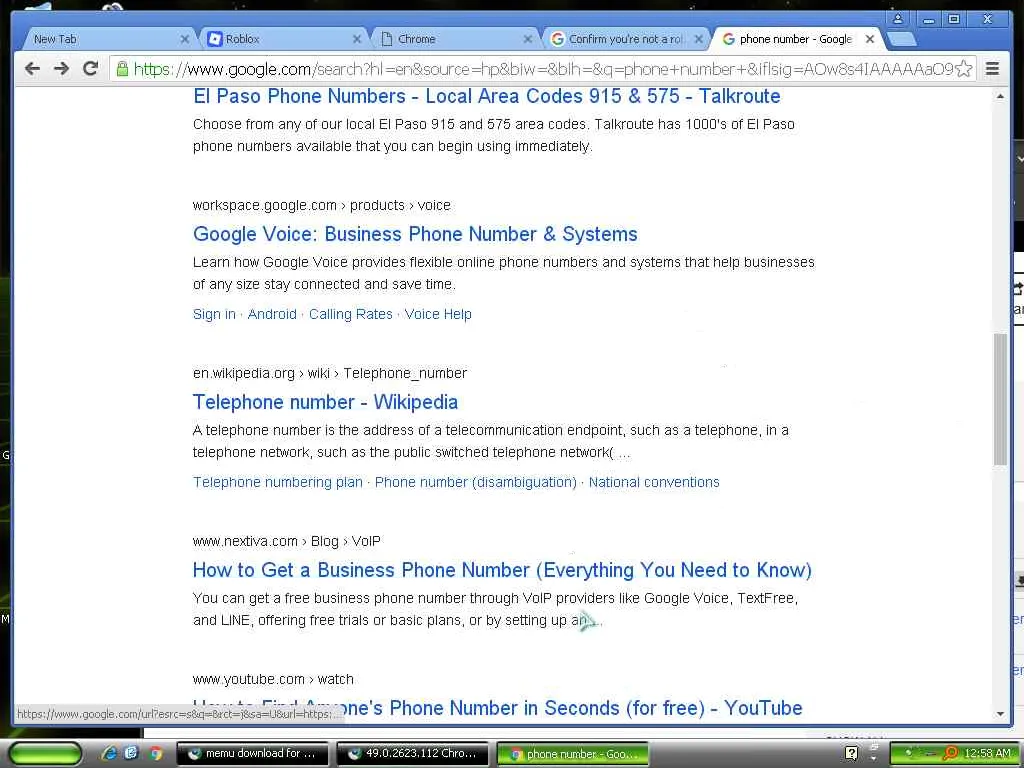Image resolution: width=1024 pixels, height=768 pixels.
Task: Close the Confirm you're not a robot tab
Action: [699, 39]
